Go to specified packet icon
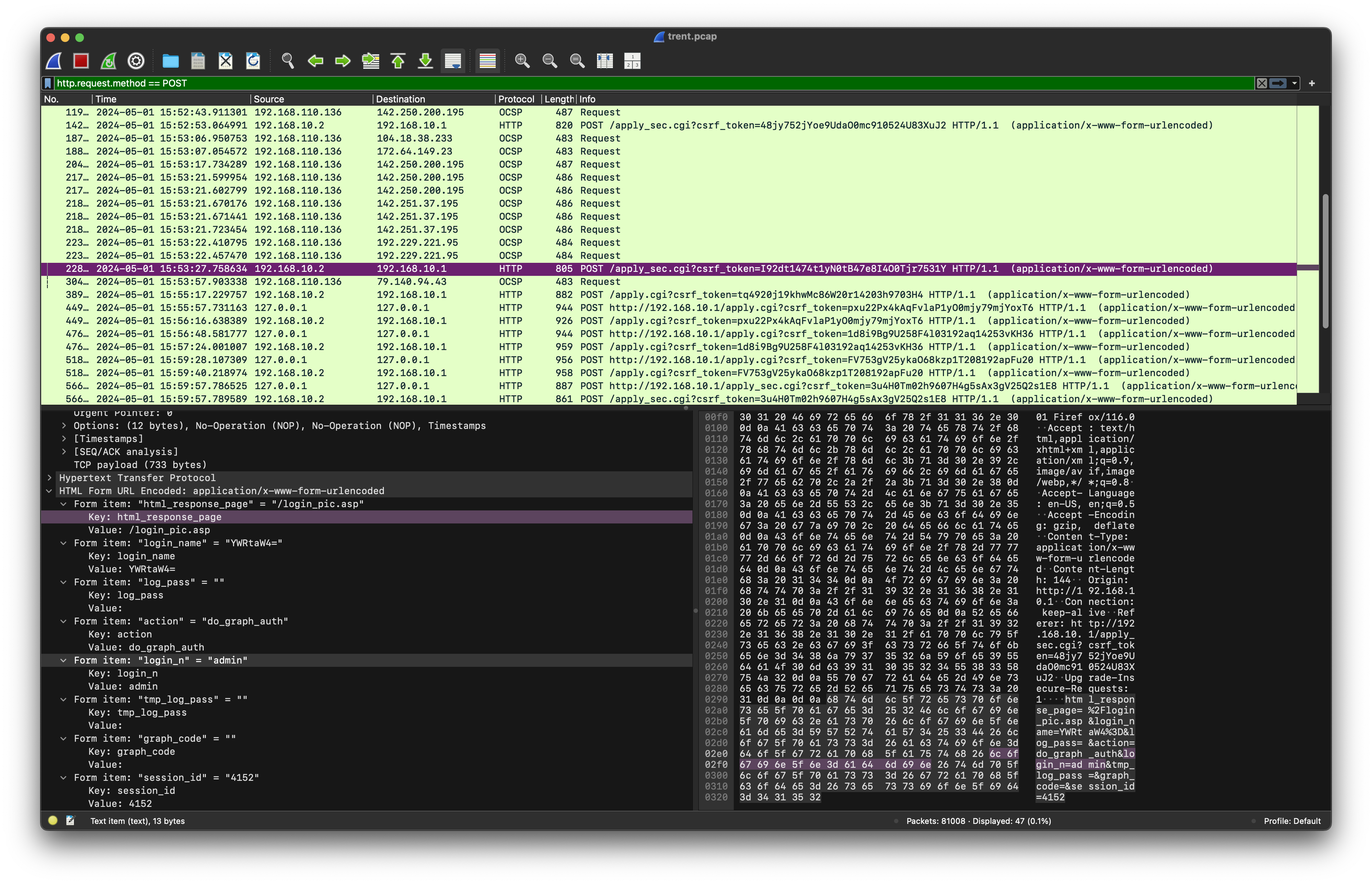Image resolution: width=1372 pixels, height=884 pixels. point(370,61)
